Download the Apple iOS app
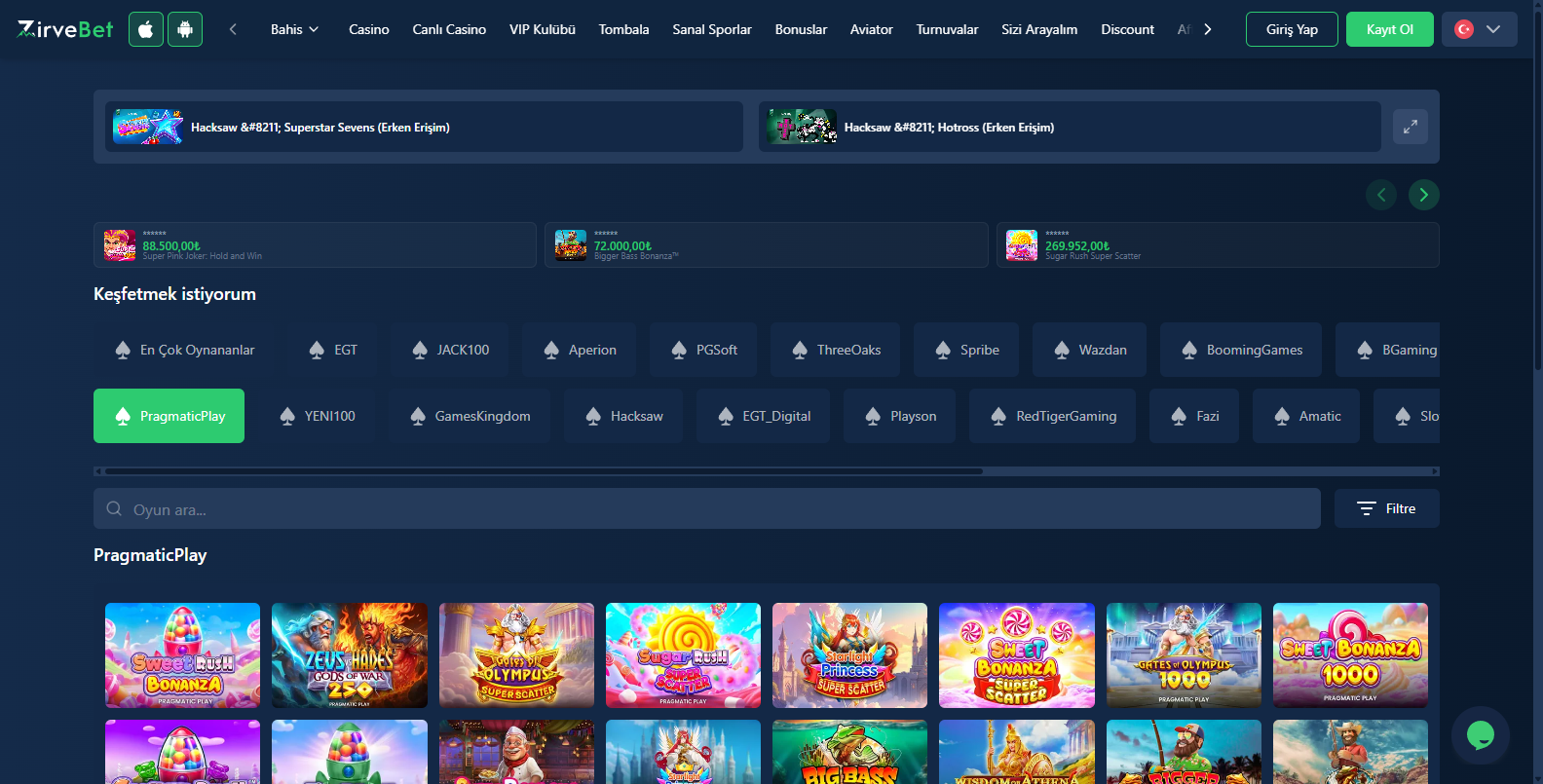This screenshot has width=1543, height=784. click(x=146, y=29)
